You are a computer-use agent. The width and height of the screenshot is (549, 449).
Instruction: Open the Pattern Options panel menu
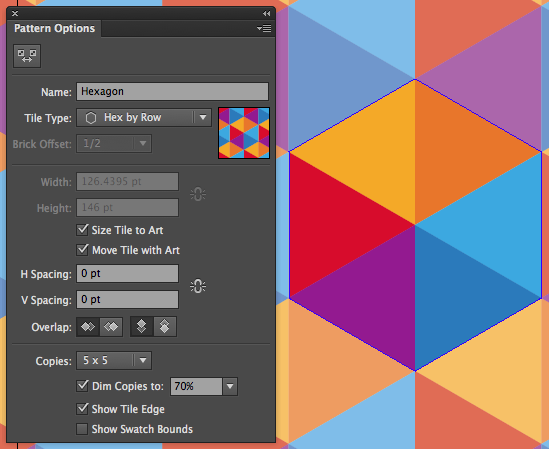[x=264, y=28]
